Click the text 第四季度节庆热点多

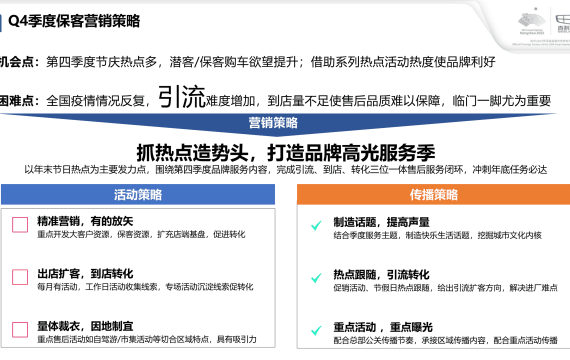[x=101, y=62]
